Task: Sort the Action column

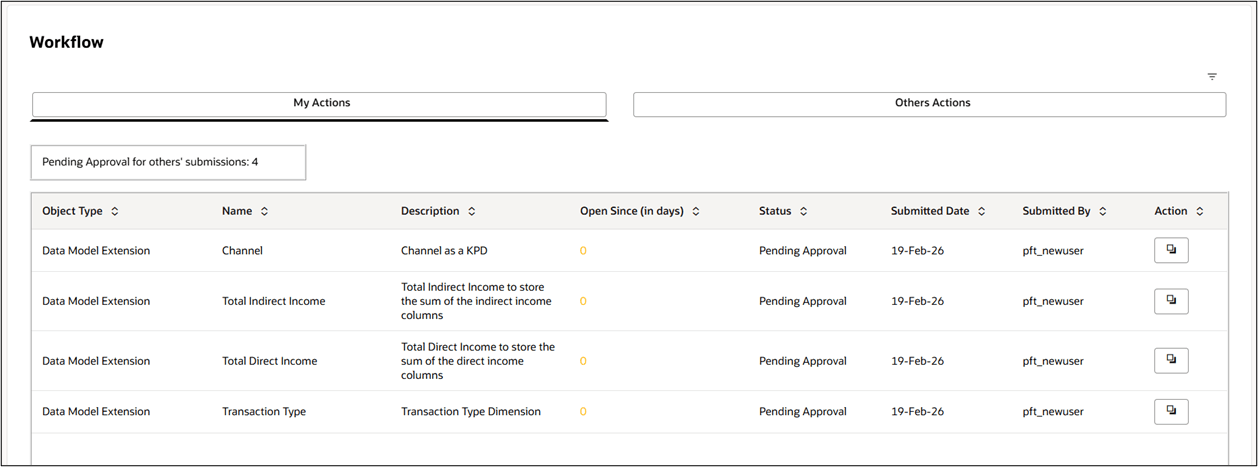Action: coord(1200,212)
